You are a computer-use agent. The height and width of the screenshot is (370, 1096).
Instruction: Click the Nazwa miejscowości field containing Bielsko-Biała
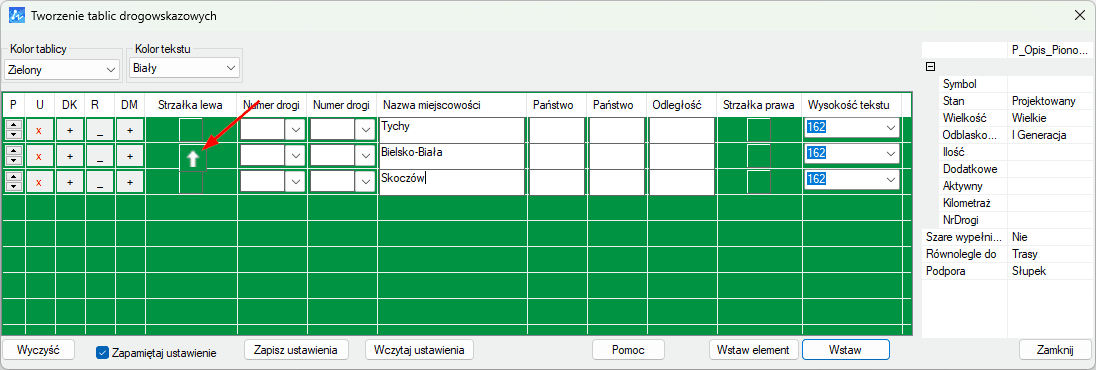tap(452, 156)
